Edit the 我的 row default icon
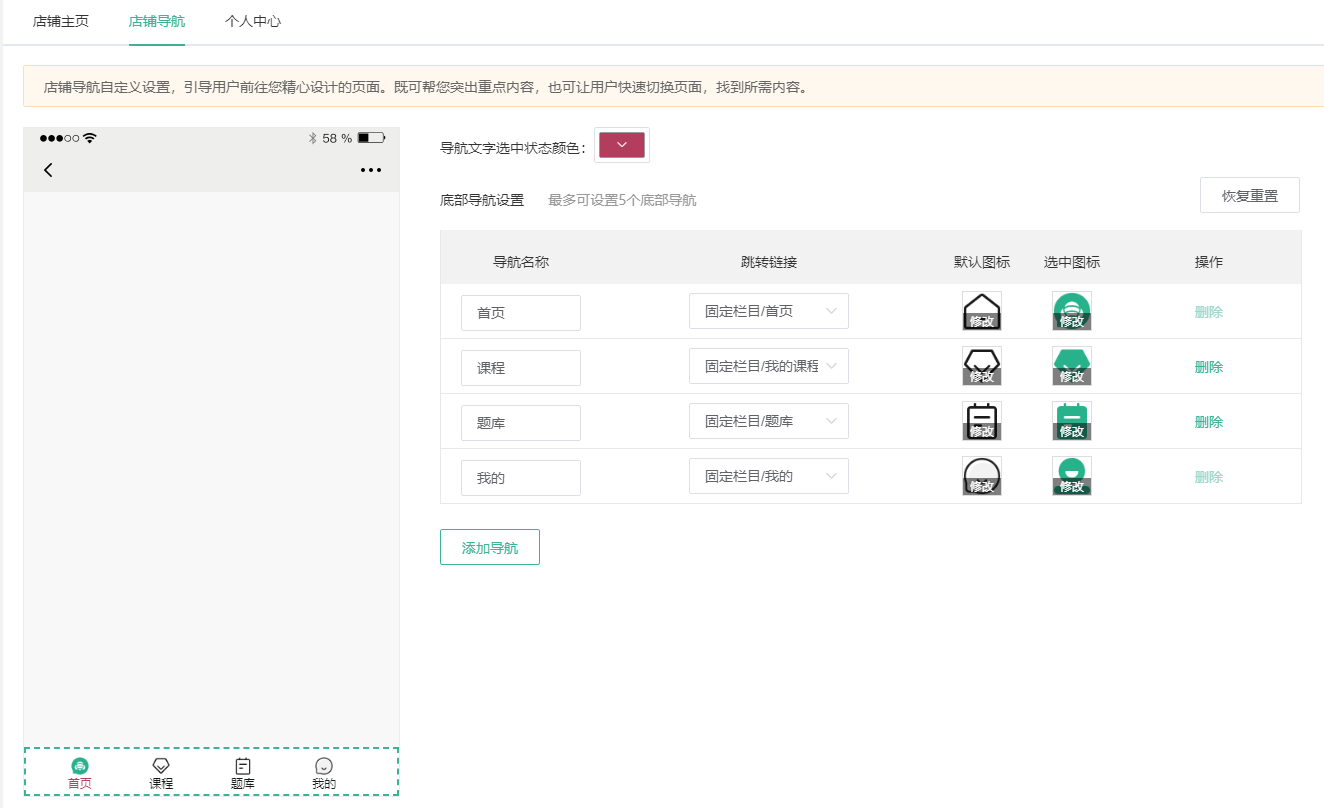The height and width of the screenshot is (808, 1324). [x=981, y=476]
